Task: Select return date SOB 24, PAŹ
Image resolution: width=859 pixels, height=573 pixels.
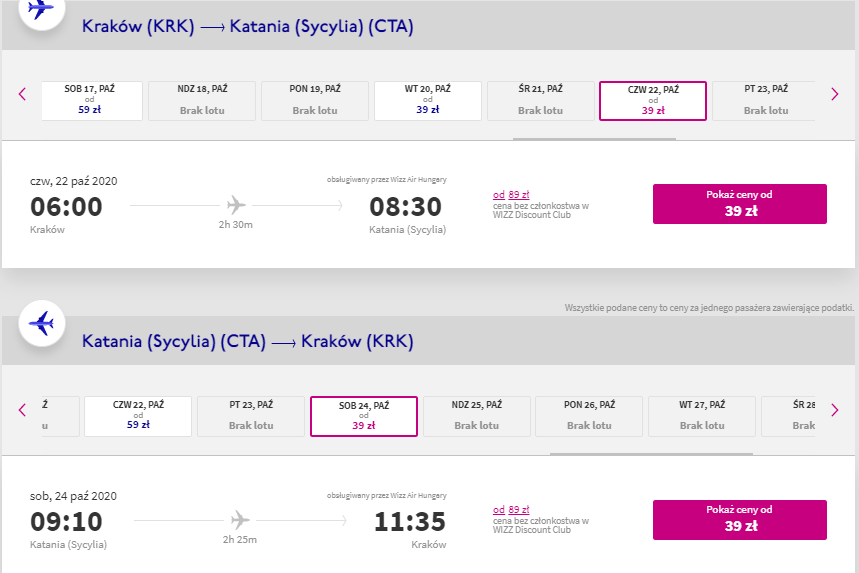Action: point(364,416)
